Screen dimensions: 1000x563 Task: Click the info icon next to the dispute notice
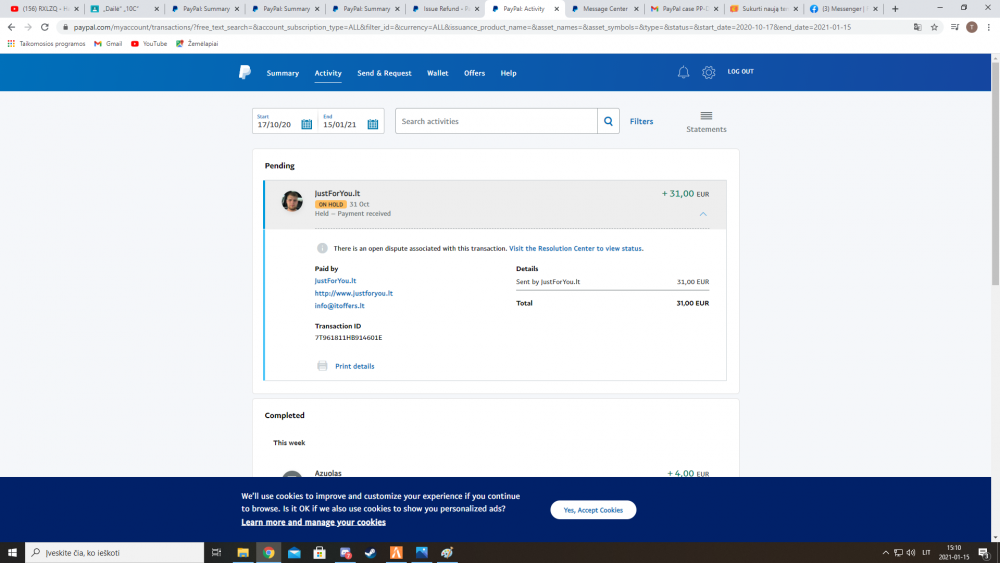tap(322, 248)
